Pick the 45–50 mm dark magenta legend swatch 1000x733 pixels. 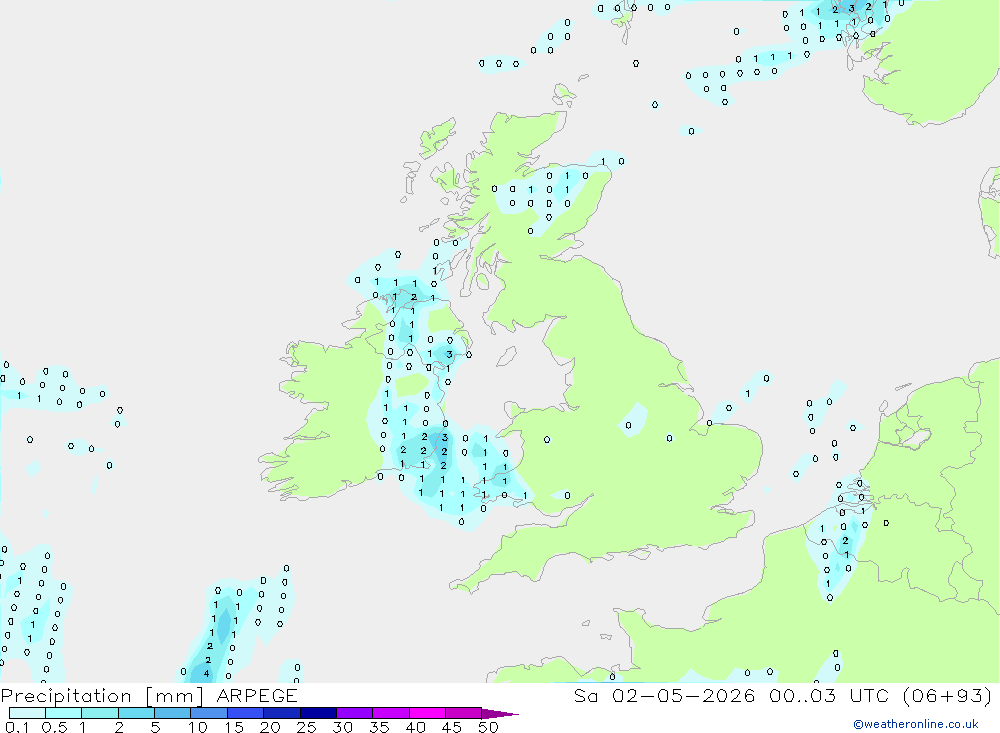463,713
